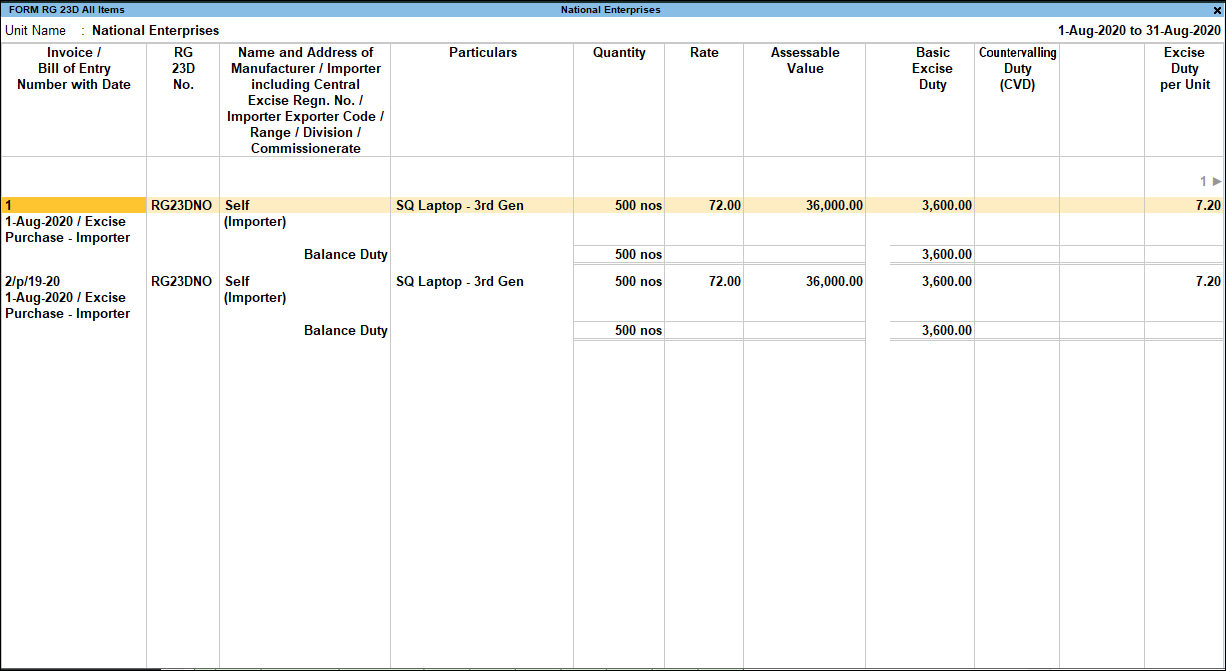This screenshot has height=671, width=1226.
Task: Click the centered National Enterprises title bar text
Action: [610, 10]
